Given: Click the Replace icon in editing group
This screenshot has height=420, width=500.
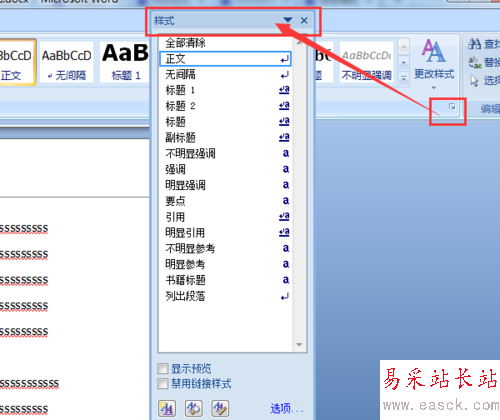Looking at the screenshot, I should pos(475,62).
